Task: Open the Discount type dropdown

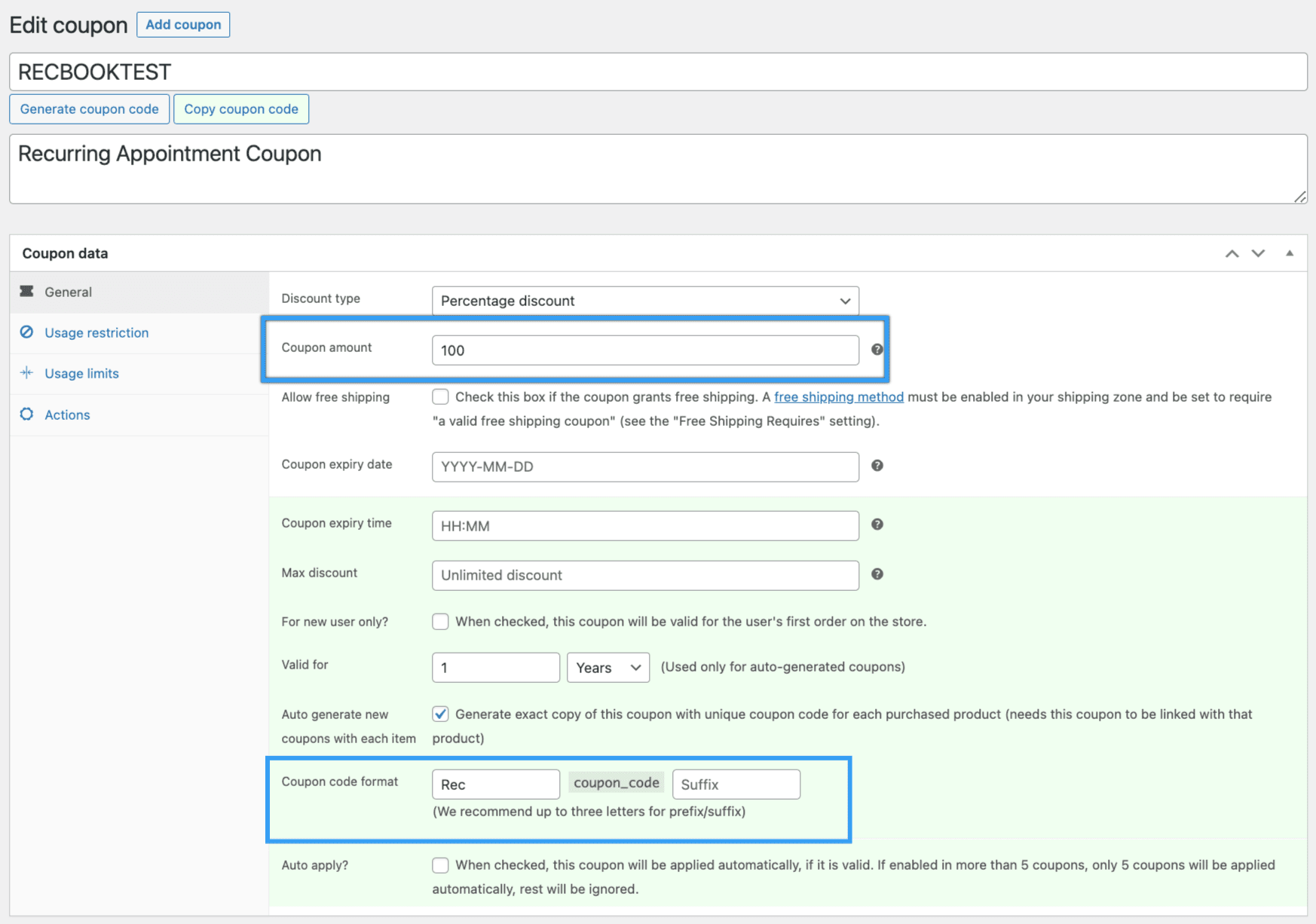Action: pyautogui.click(x=645, y=301)
